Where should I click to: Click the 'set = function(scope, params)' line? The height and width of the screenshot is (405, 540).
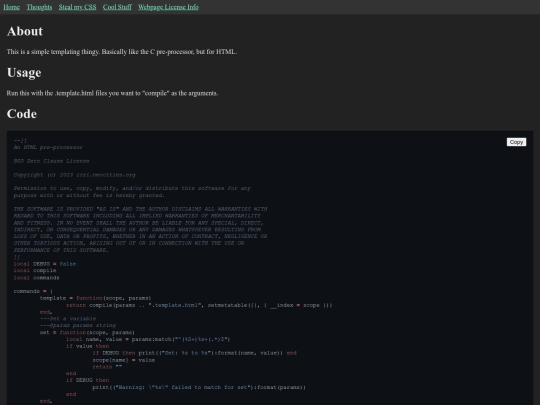(x=87, y=332)
